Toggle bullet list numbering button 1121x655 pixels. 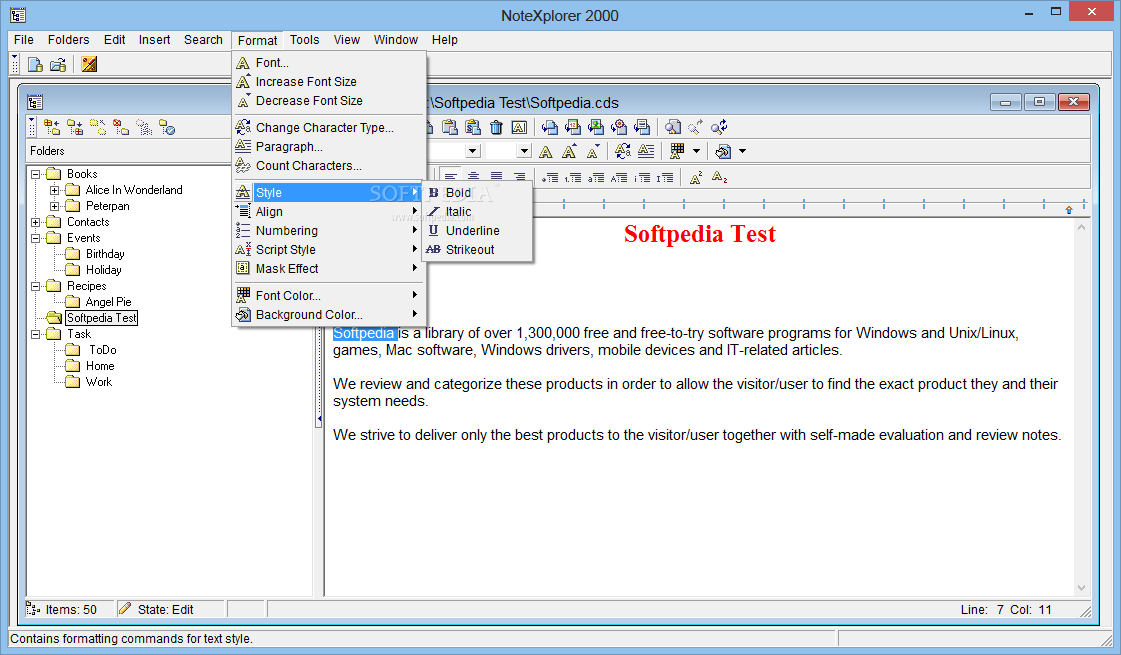pyautogui.click(x=550, y=177)
